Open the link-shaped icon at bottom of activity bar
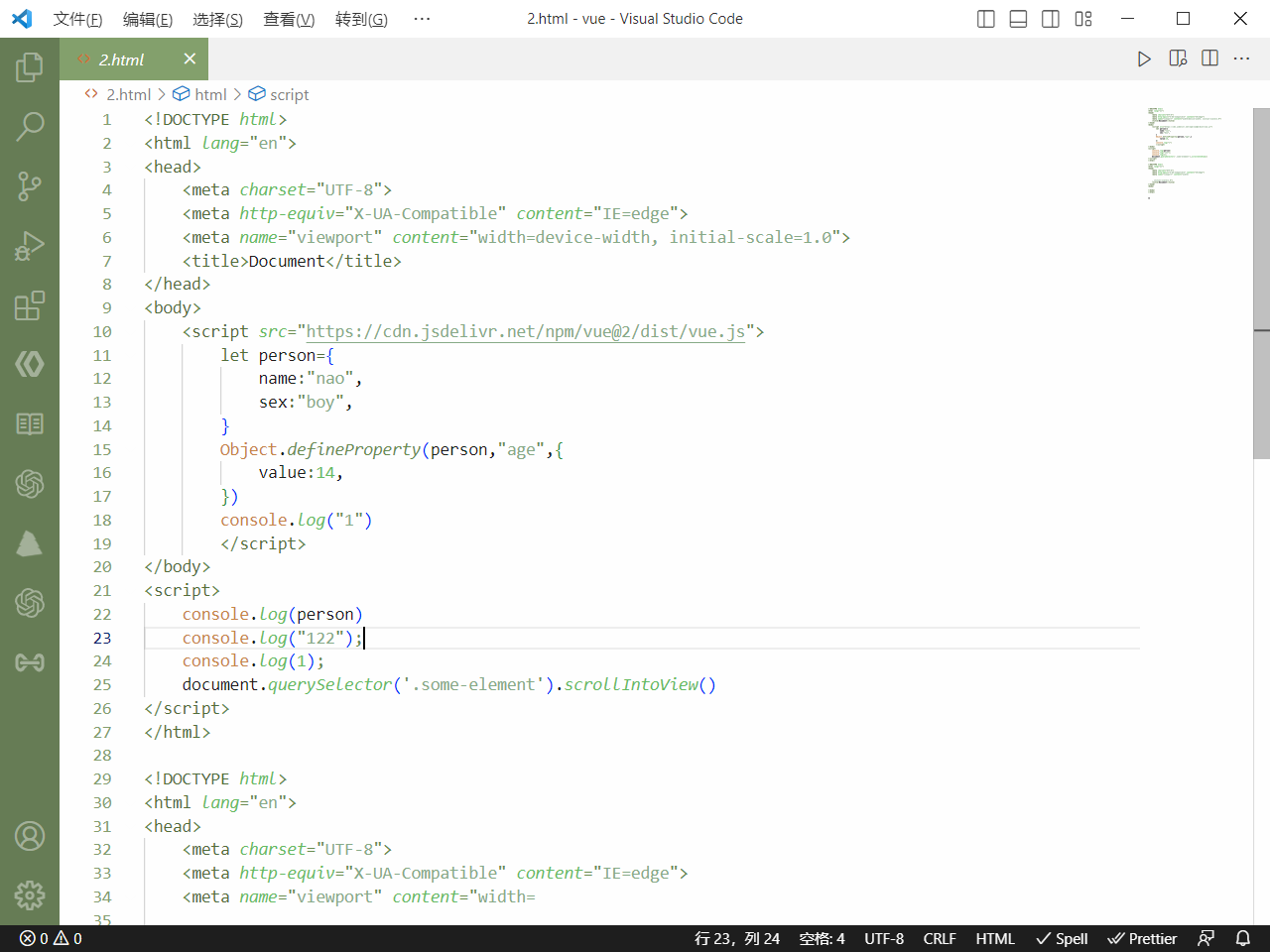The image size is (1270, 952). point(30,661)
